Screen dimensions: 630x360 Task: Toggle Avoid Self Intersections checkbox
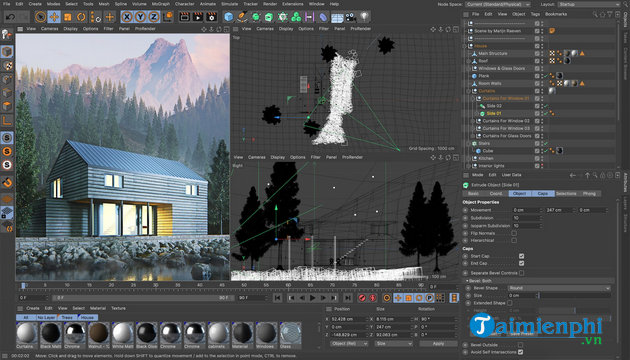click(521, 352)
